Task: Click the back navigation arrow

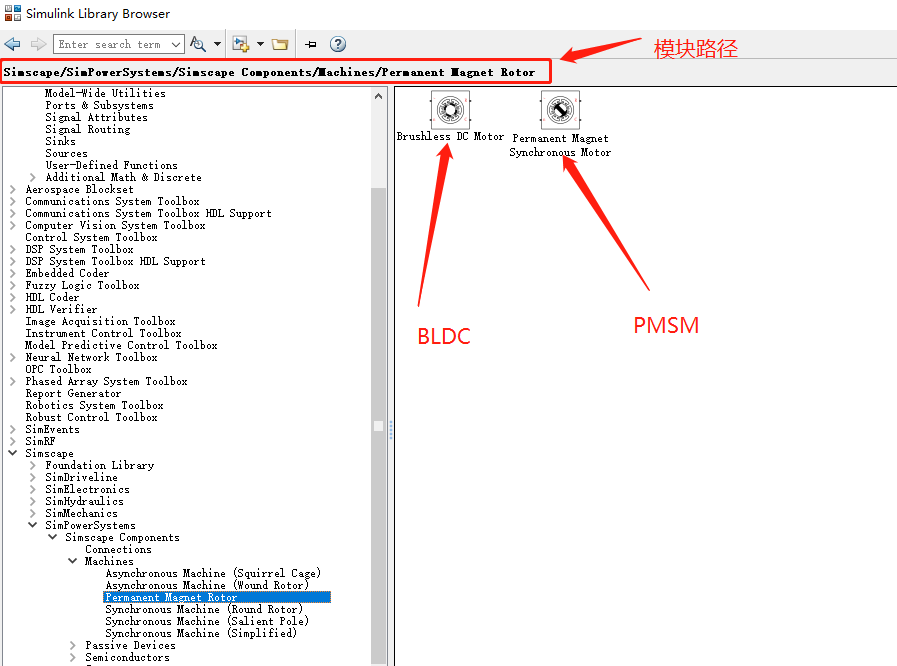Action: (12, 44)
